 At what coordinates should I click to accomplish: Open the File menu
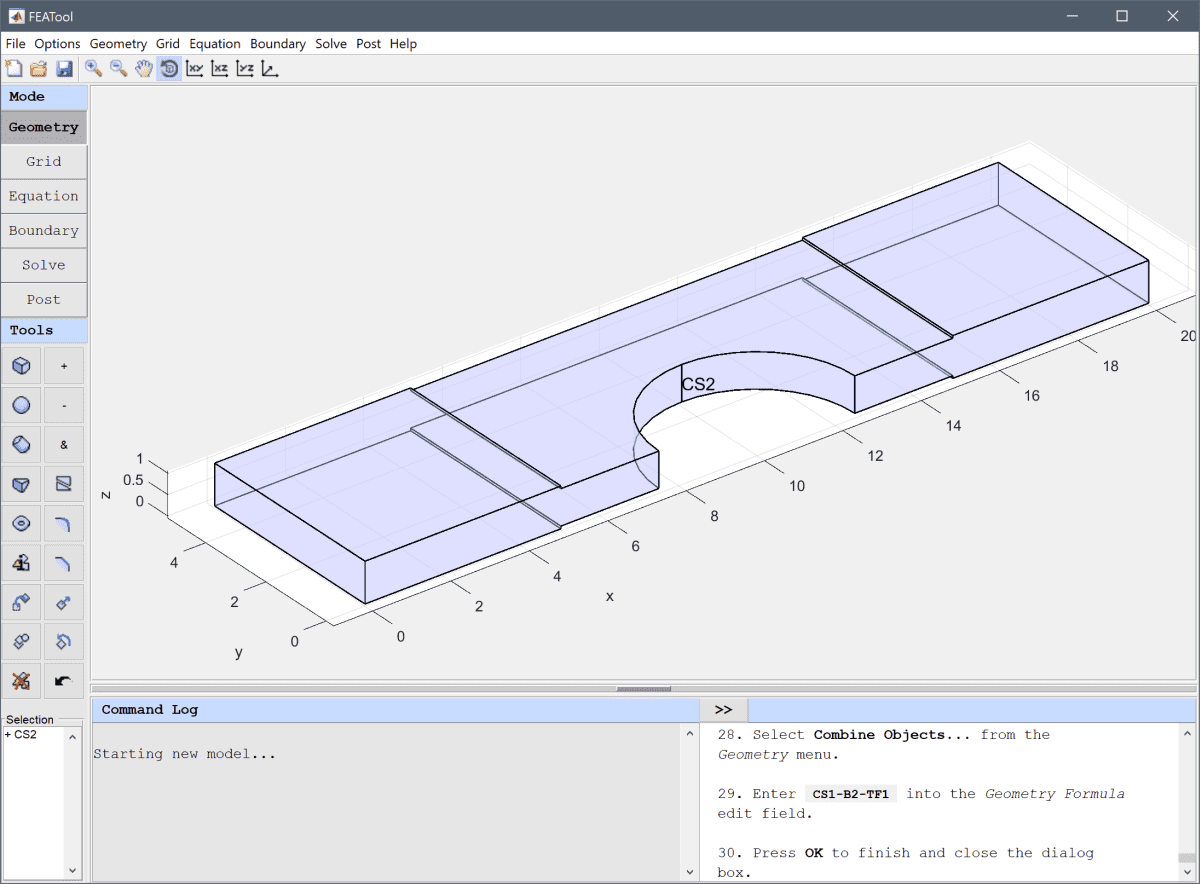15,44
